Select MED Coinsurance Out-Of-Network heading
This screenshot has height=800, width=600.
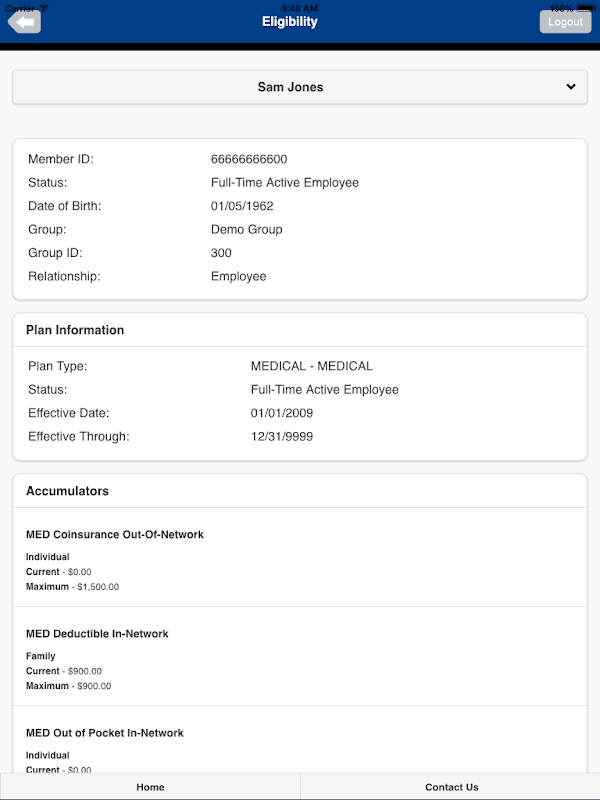click(115, 535)
